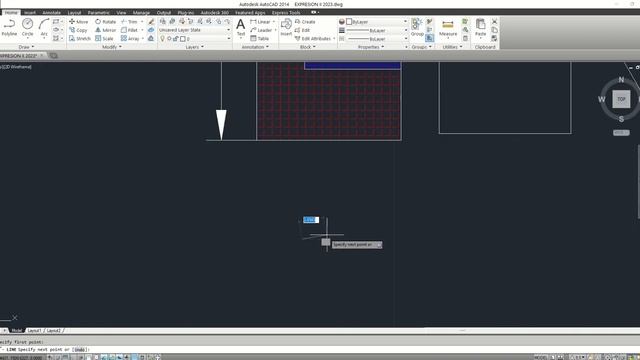Add a Leader annotation
The height and width of the screenshot is (360, 640).
pos(261,30)
